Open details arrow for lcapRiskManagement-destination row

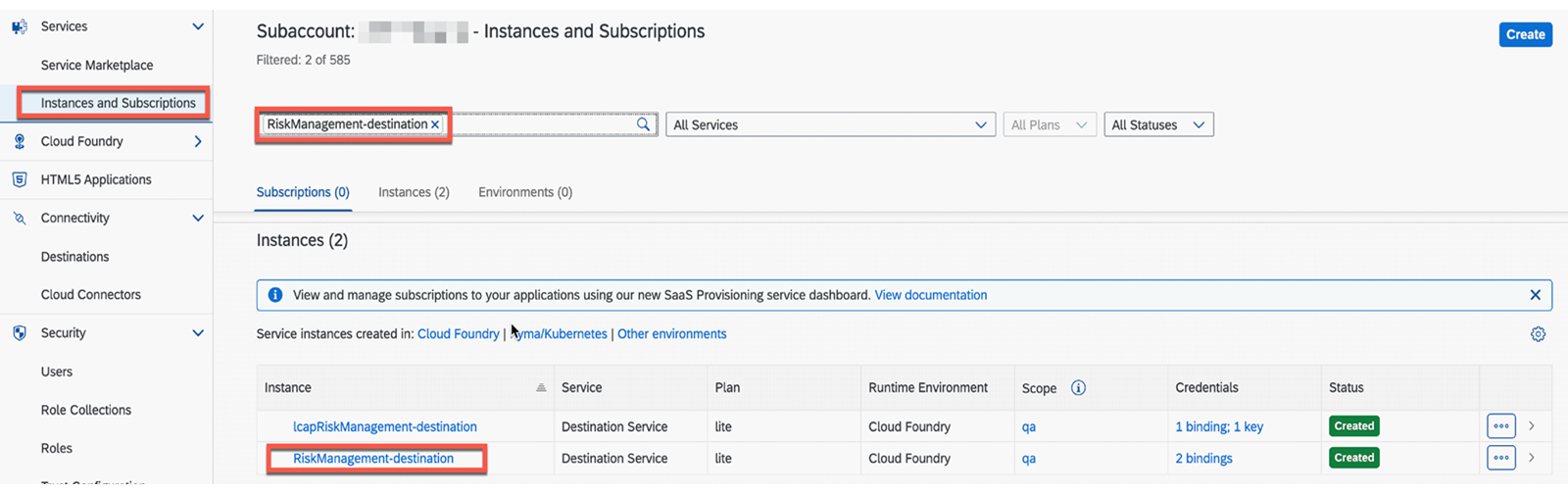[x=1531, y=426]
